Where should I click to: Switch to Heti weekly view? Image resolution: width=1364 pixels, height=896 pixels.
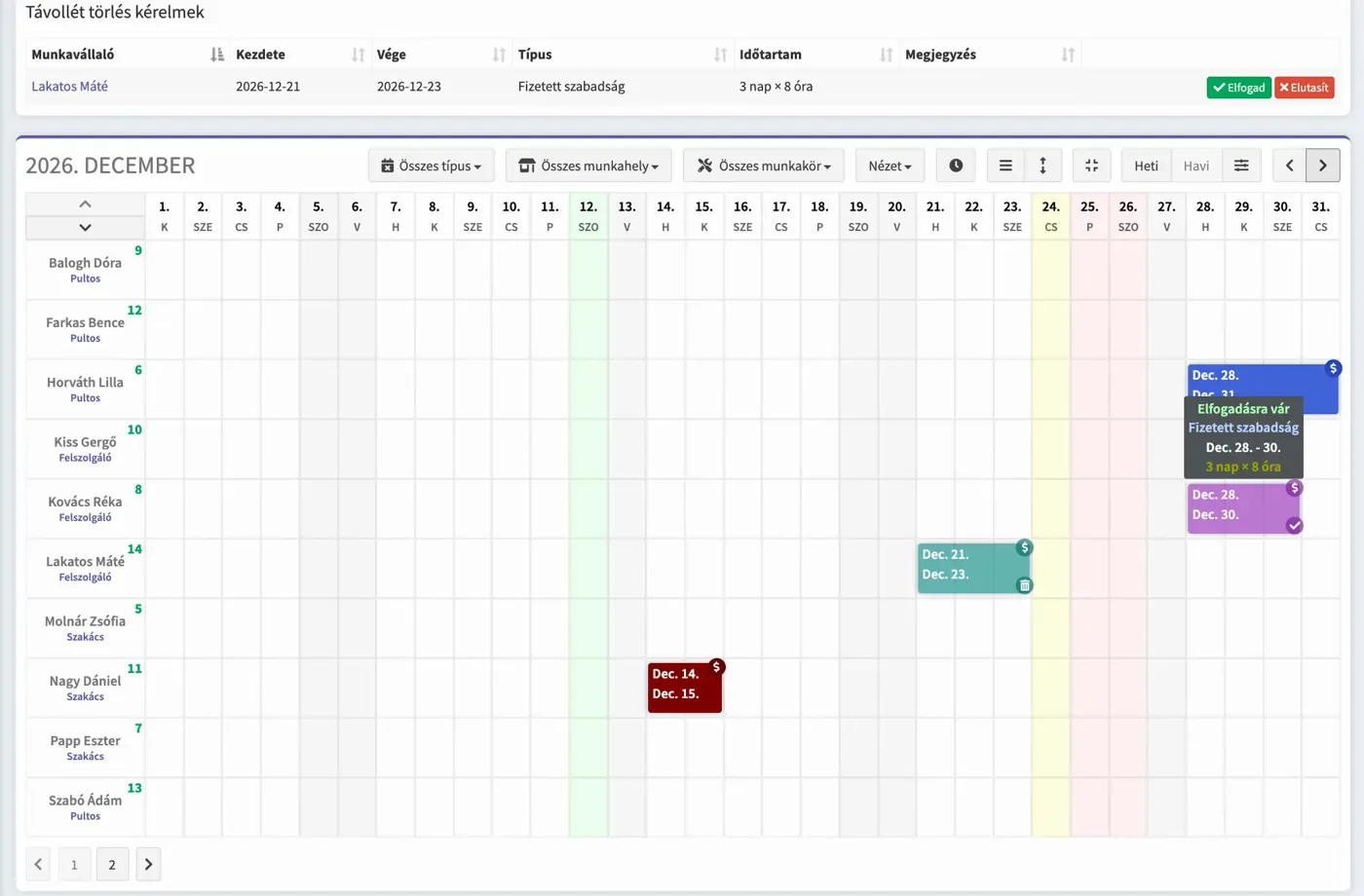click(1146, 166)
